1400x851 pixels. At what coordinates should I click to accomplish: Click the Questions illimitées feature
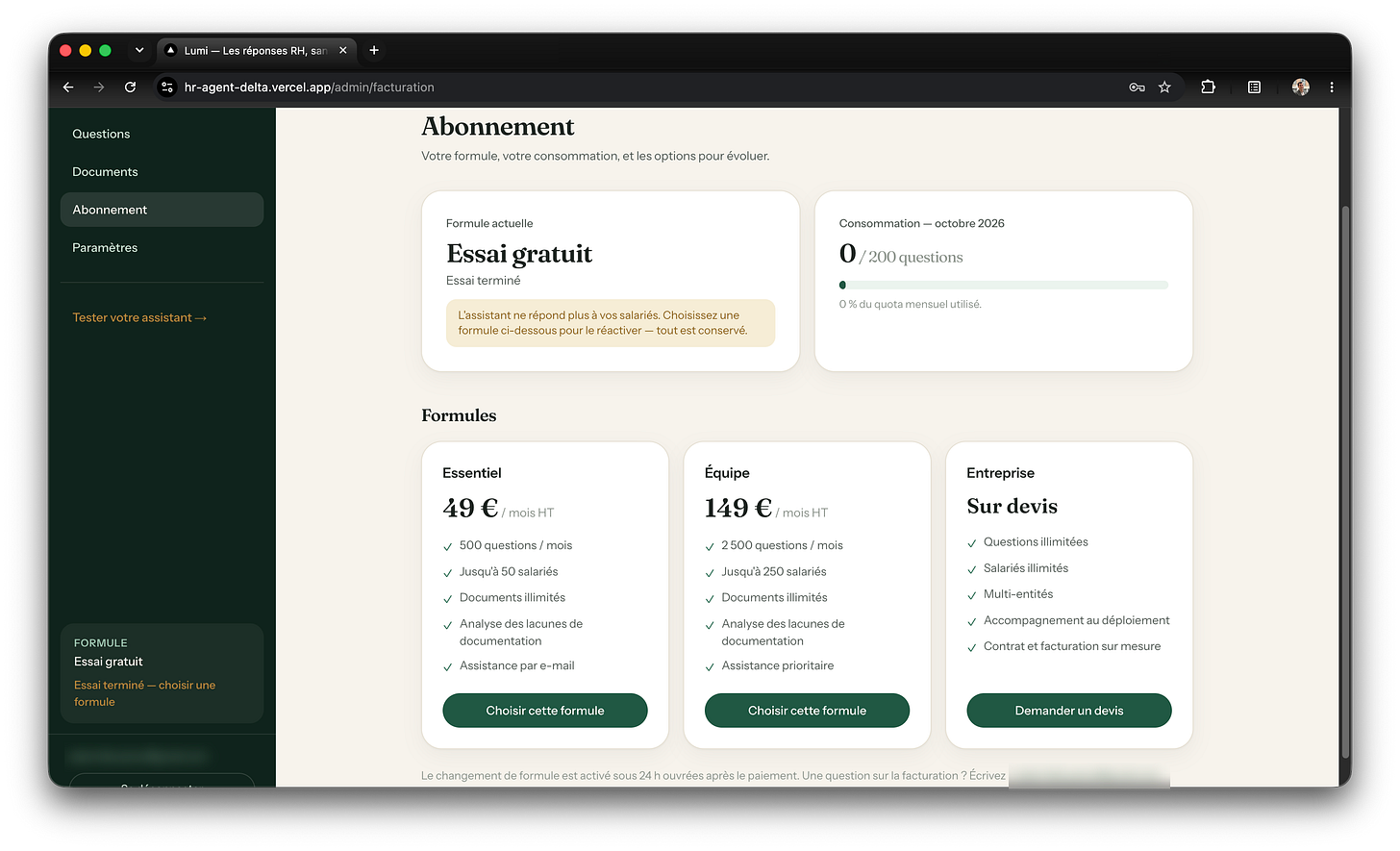coord(1036,542)
